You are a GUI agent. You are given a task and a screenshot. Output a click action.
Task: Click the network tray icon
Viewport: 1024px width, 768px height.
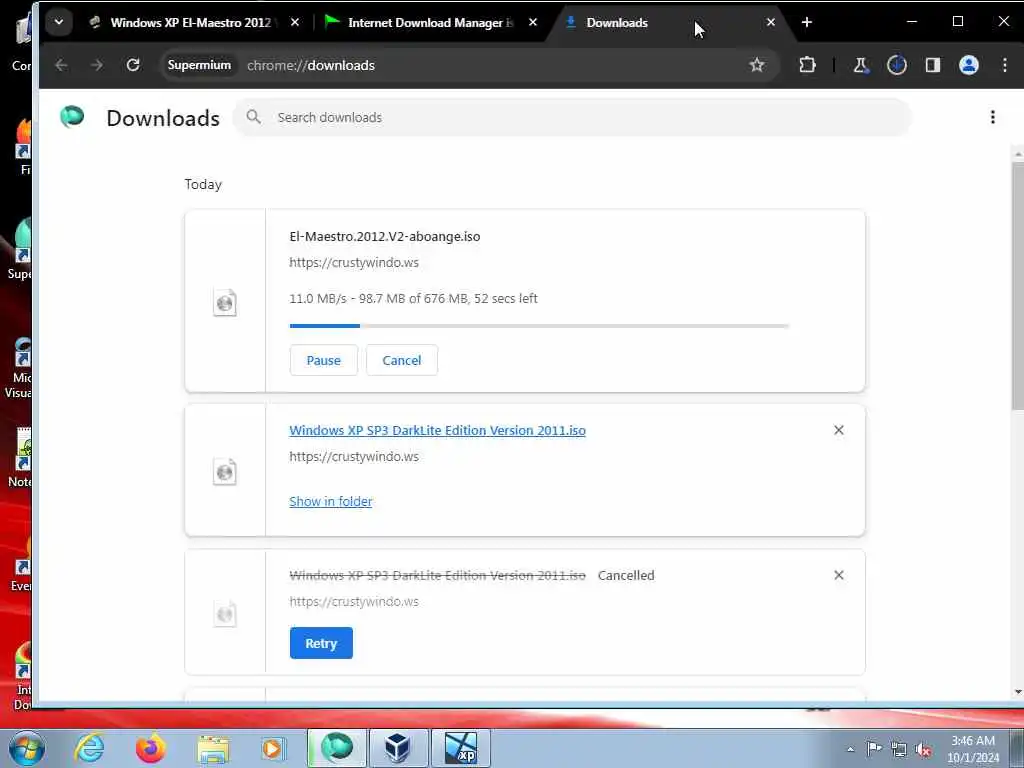899,749
